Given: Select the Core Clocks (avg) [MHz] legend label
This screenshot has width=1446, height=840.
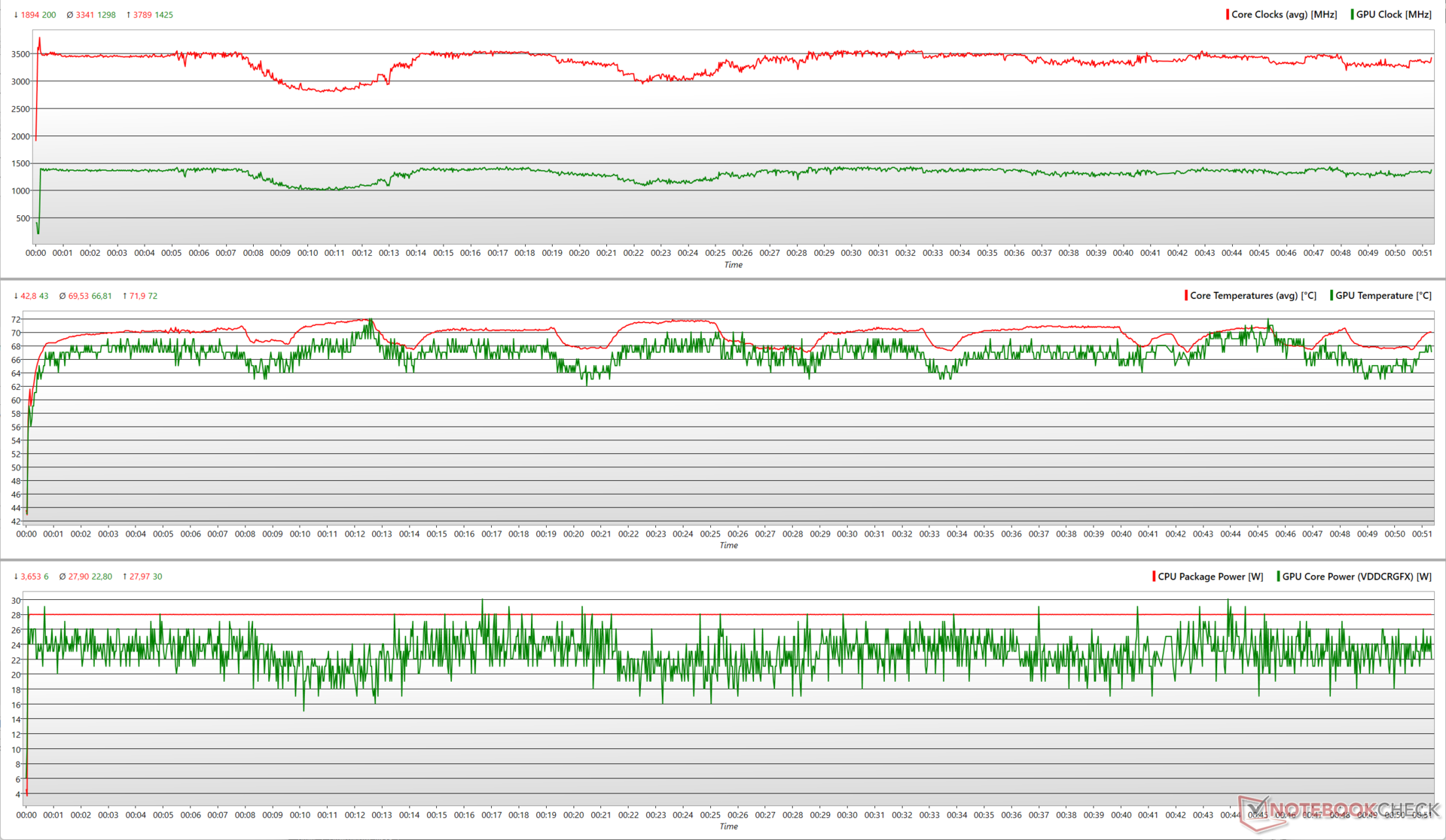Looking at the screenshot, I should 1284,14.
